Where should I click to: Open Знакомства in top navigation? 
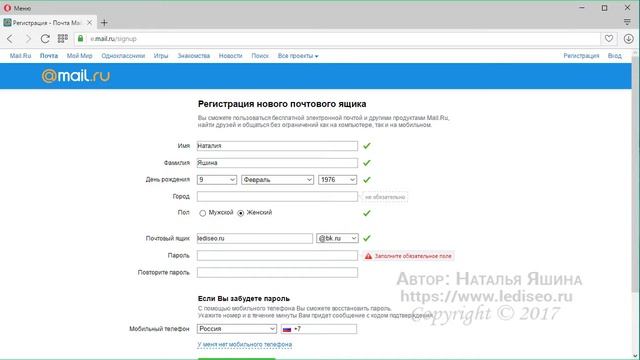click(x=193, y=56)
